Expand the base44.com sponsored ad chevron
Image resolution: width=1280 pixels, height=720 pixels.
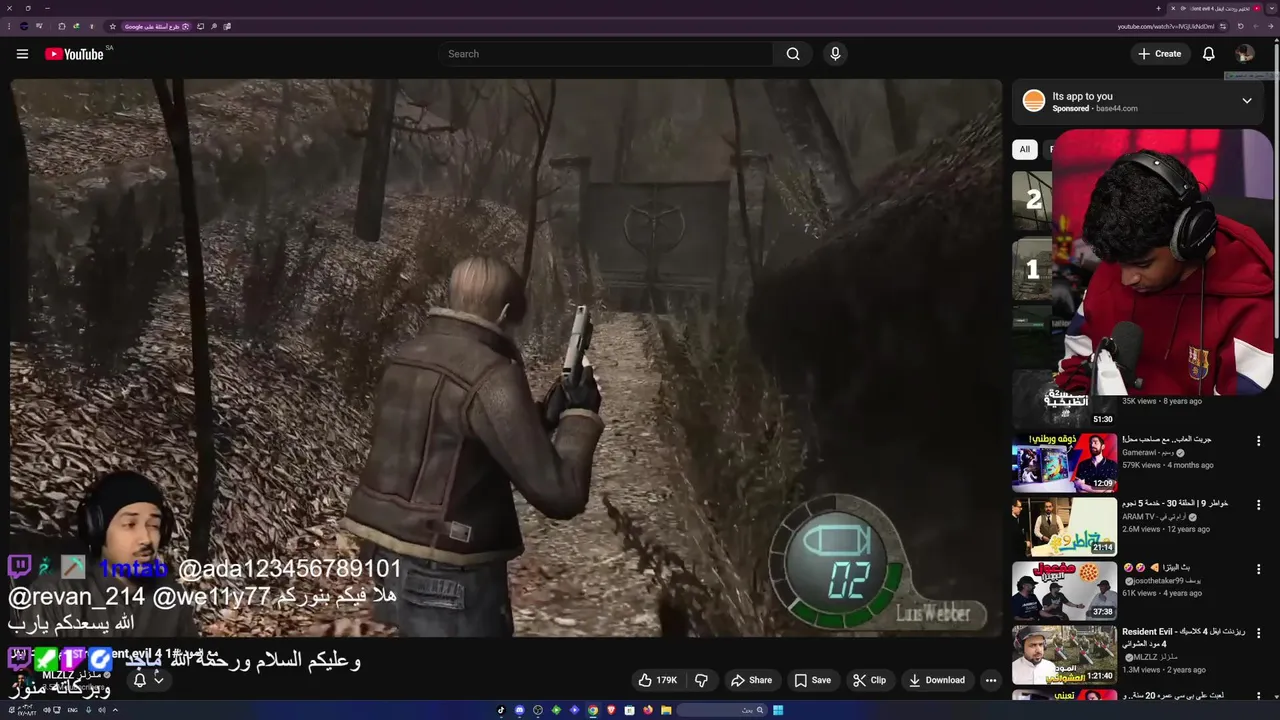(x=1246, y=101)
